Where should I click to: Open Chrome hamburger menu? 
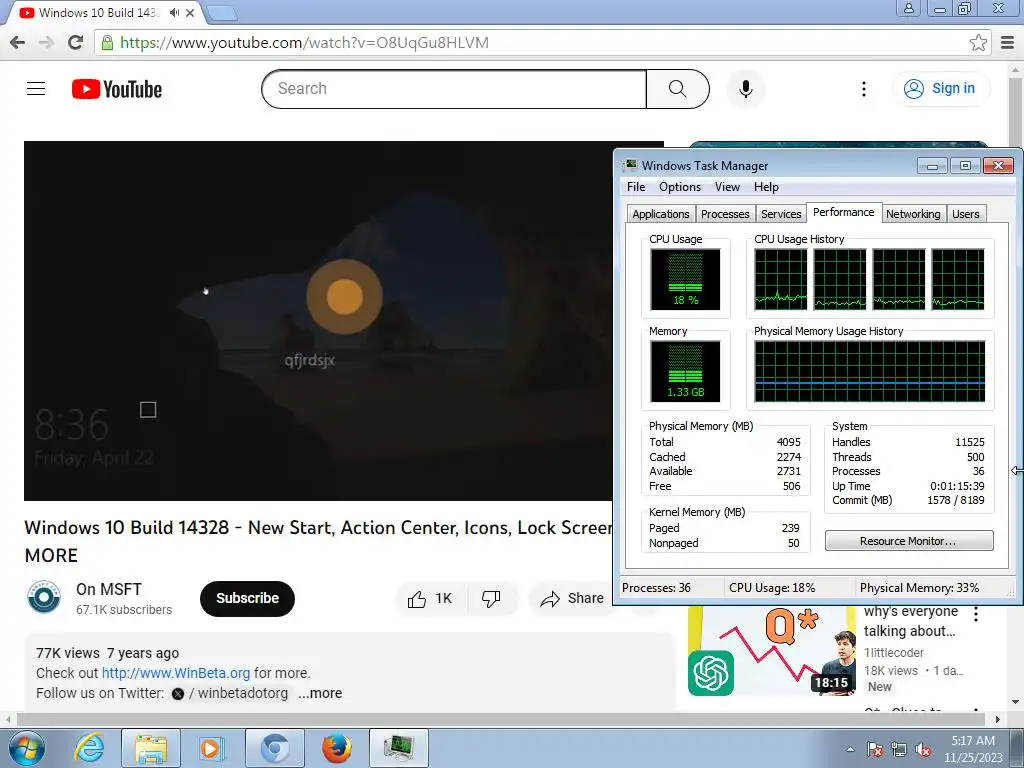1008,43
